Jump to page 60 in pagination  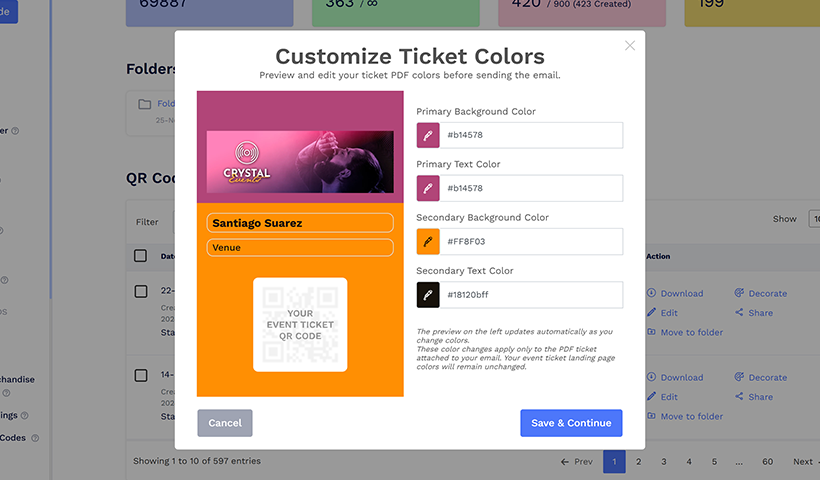click(767, 461)
